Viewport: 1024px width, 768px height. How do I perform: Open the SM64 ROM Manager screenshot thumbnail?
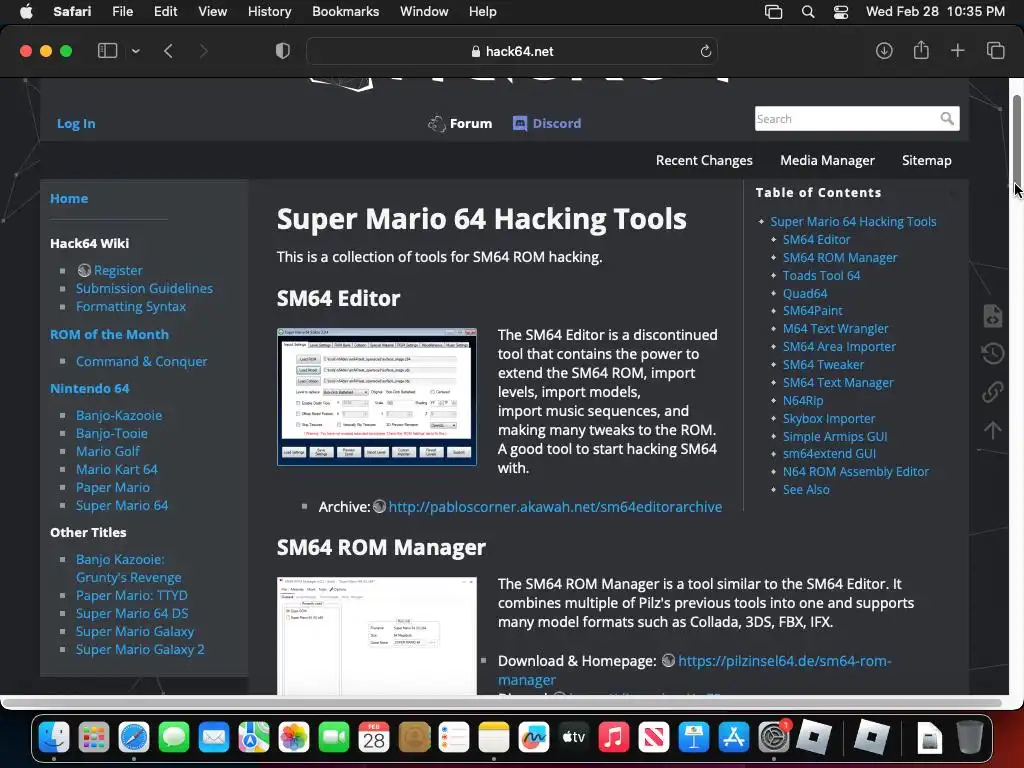point(377,635)
